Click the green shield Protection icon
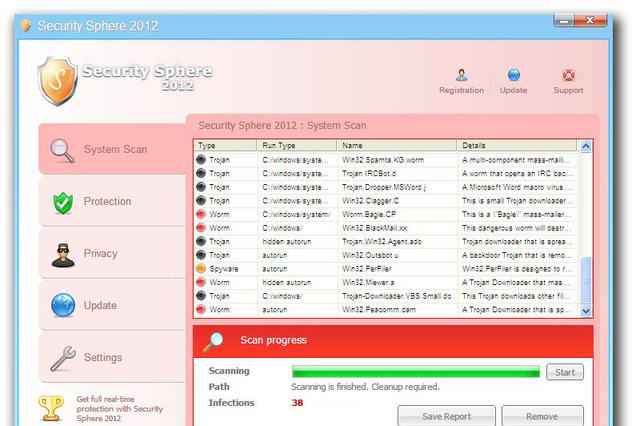The image size is (640, 426). 63,203
